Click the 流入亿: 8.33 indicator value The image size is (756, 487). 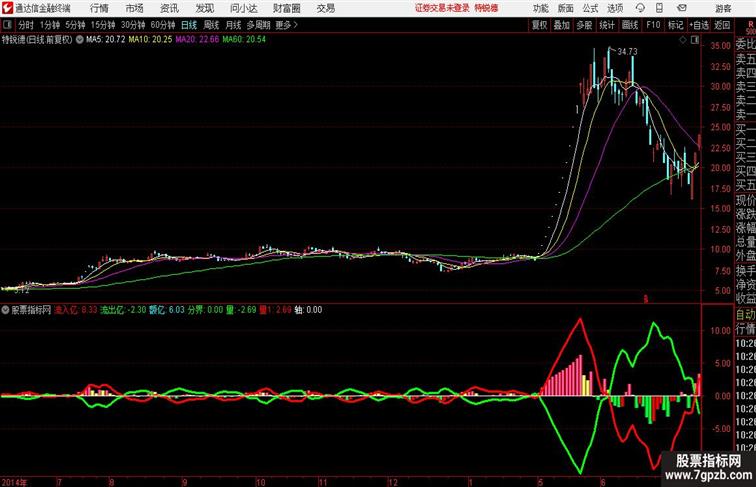[75, 310]
